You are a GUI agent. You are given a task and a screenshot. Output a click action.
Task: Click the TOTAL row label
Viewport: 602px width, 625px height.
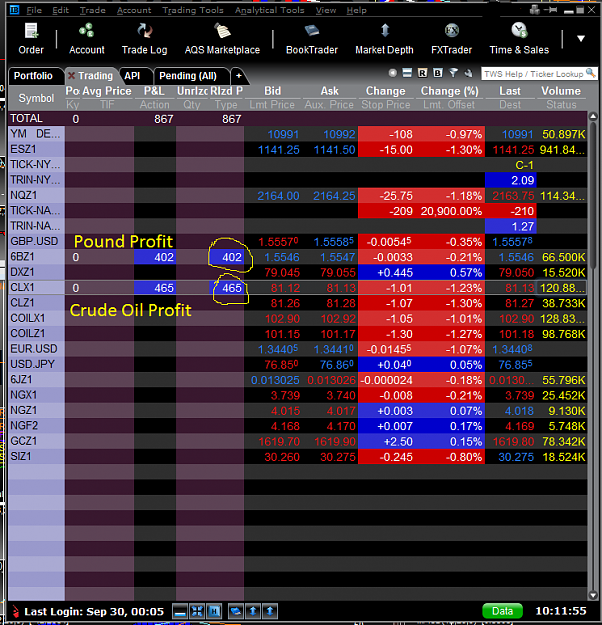pyautogui.click(x=26, y=118)
